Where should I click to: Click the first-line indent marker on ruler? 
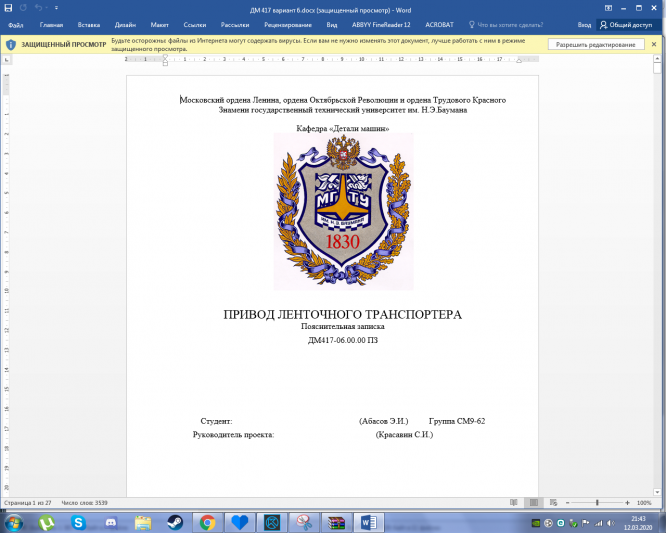[x=165, y=57]
